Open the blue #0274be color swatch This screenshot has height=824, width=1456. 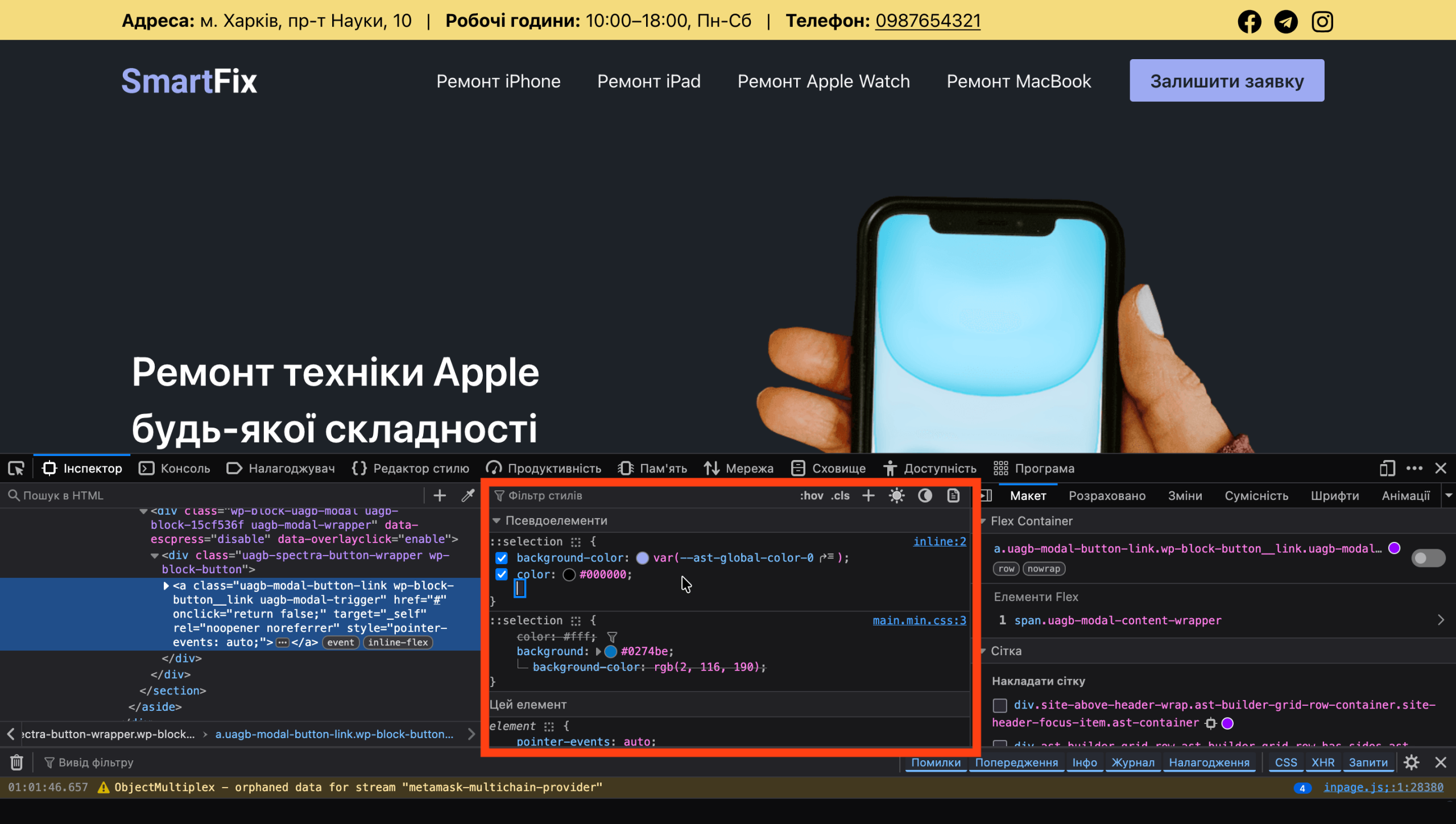click(x=611, y=652)
